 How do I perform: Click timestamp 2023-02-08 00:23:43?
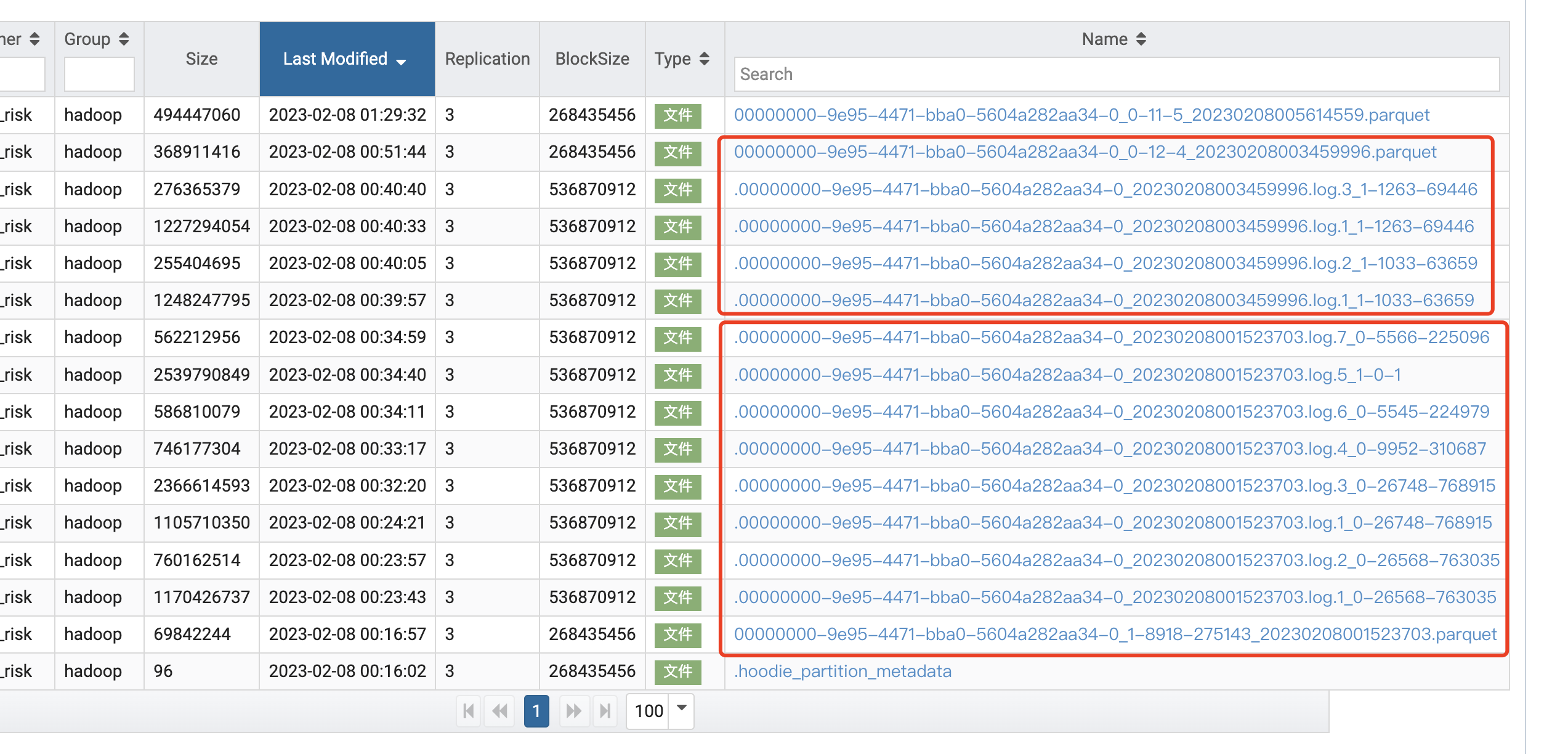click(x=347, y=597)
